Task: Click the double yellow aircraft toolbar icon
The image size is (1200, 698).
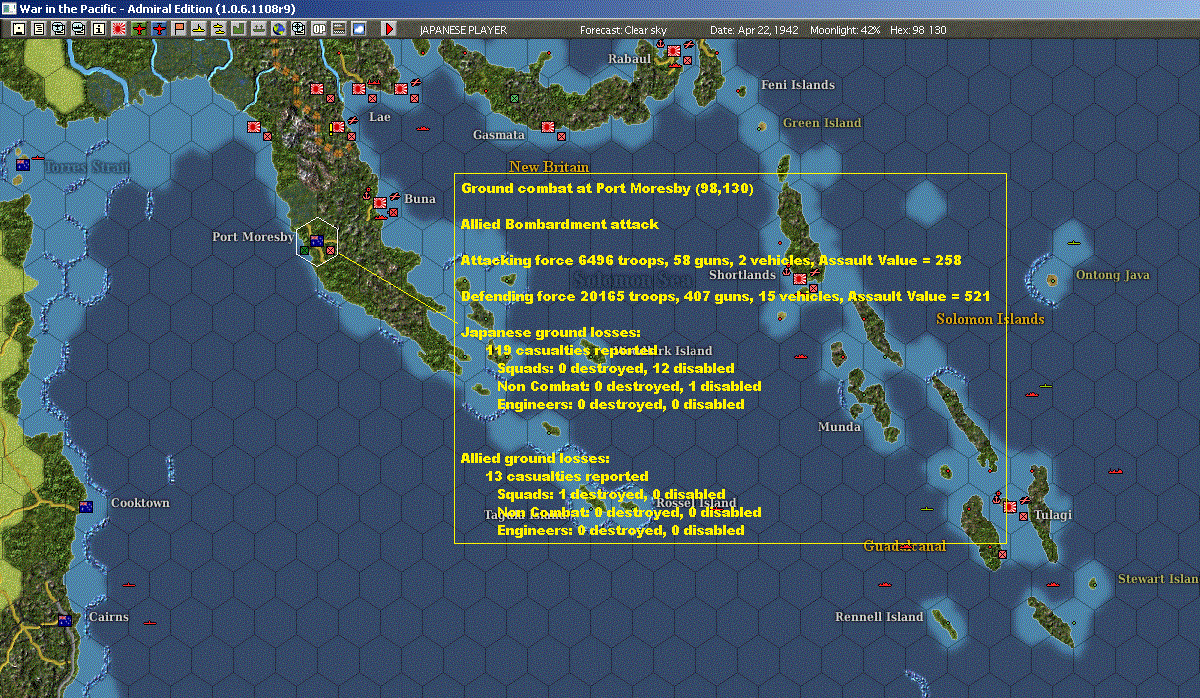Action: [218, 29]
